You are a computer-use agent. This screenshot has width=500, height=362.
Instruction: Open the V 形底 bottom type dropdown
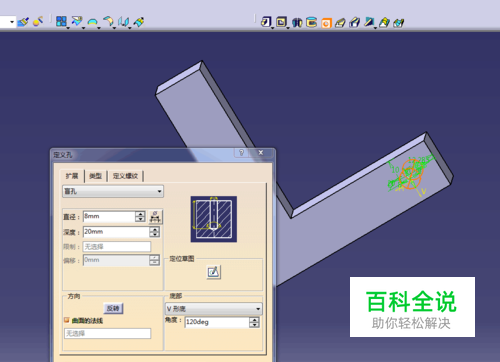(214, 309)
